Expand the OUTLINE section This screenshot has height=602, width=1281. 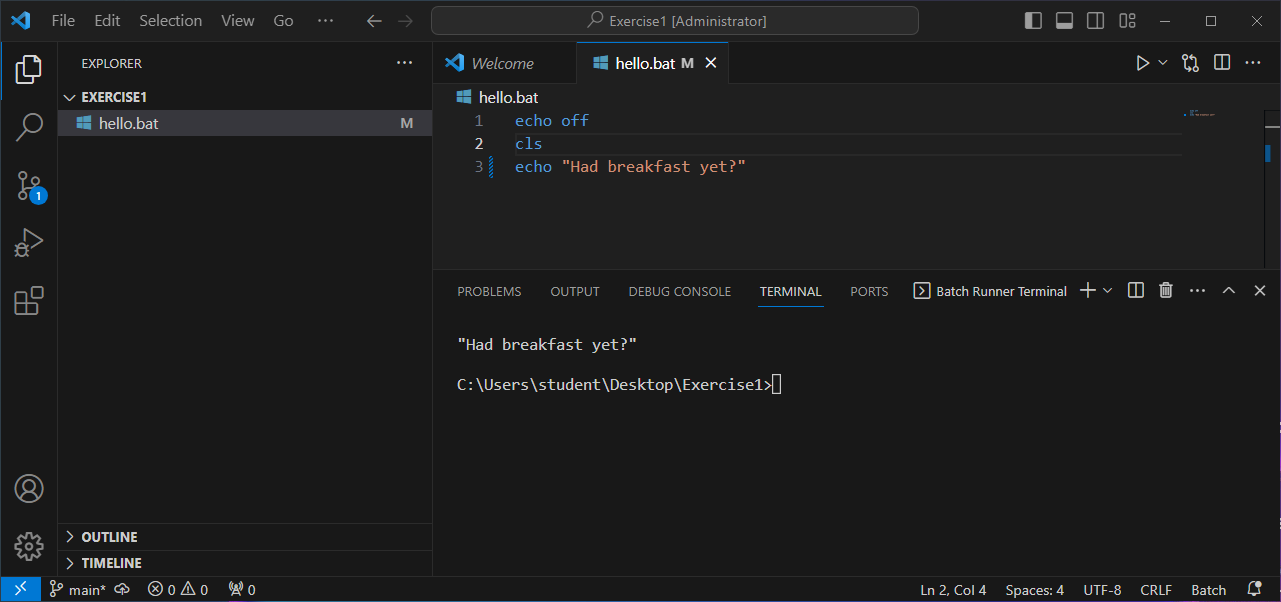point(109,537)
